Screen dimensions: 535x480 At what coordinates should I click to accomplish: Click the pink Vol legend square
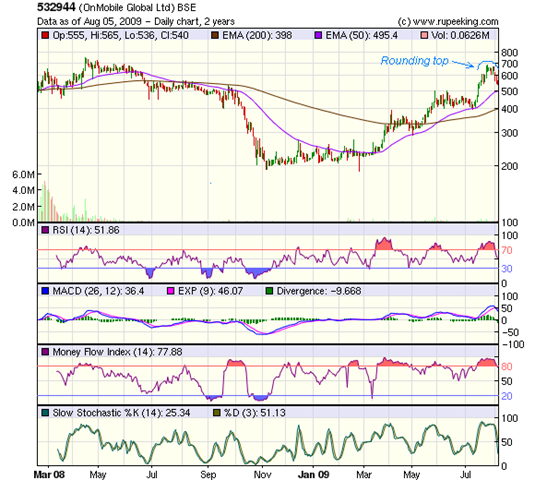pos(424,35)
